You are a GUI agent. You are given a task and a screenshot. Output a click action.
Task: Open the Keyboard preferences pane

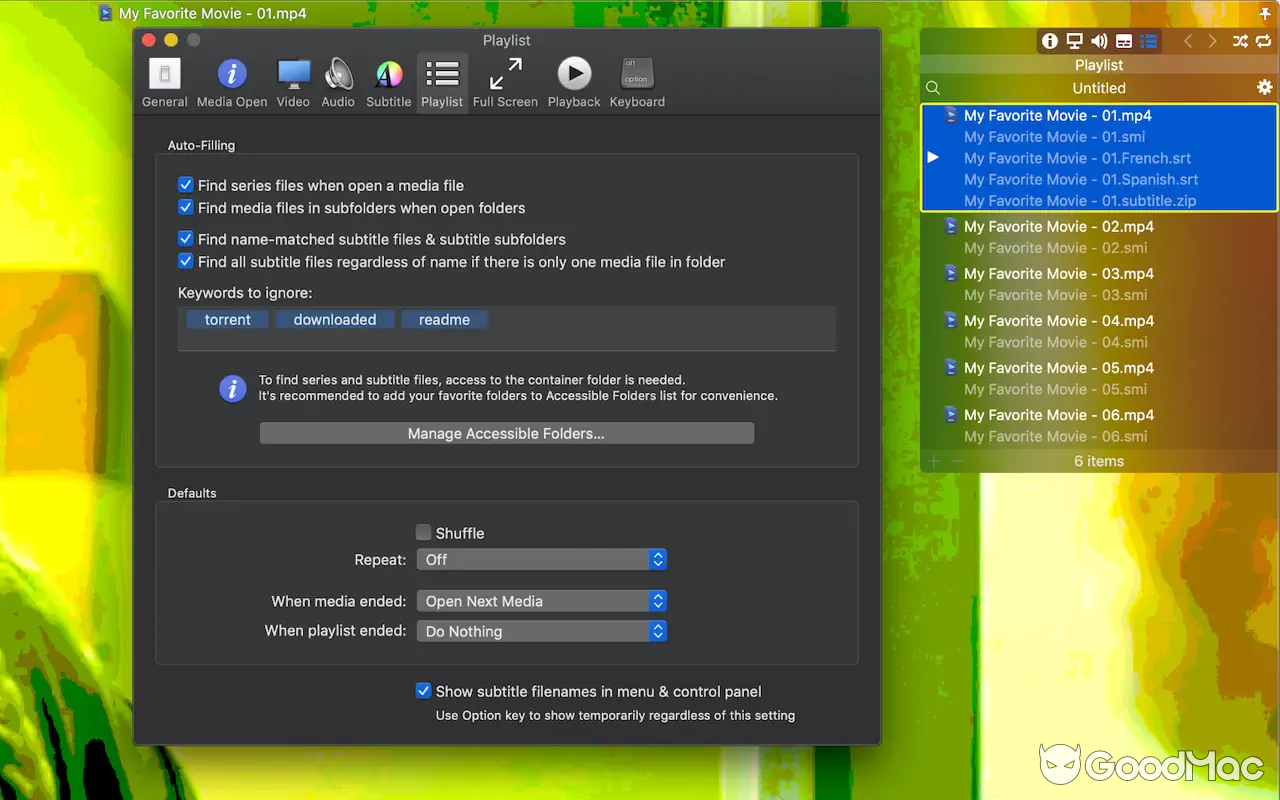636,80
